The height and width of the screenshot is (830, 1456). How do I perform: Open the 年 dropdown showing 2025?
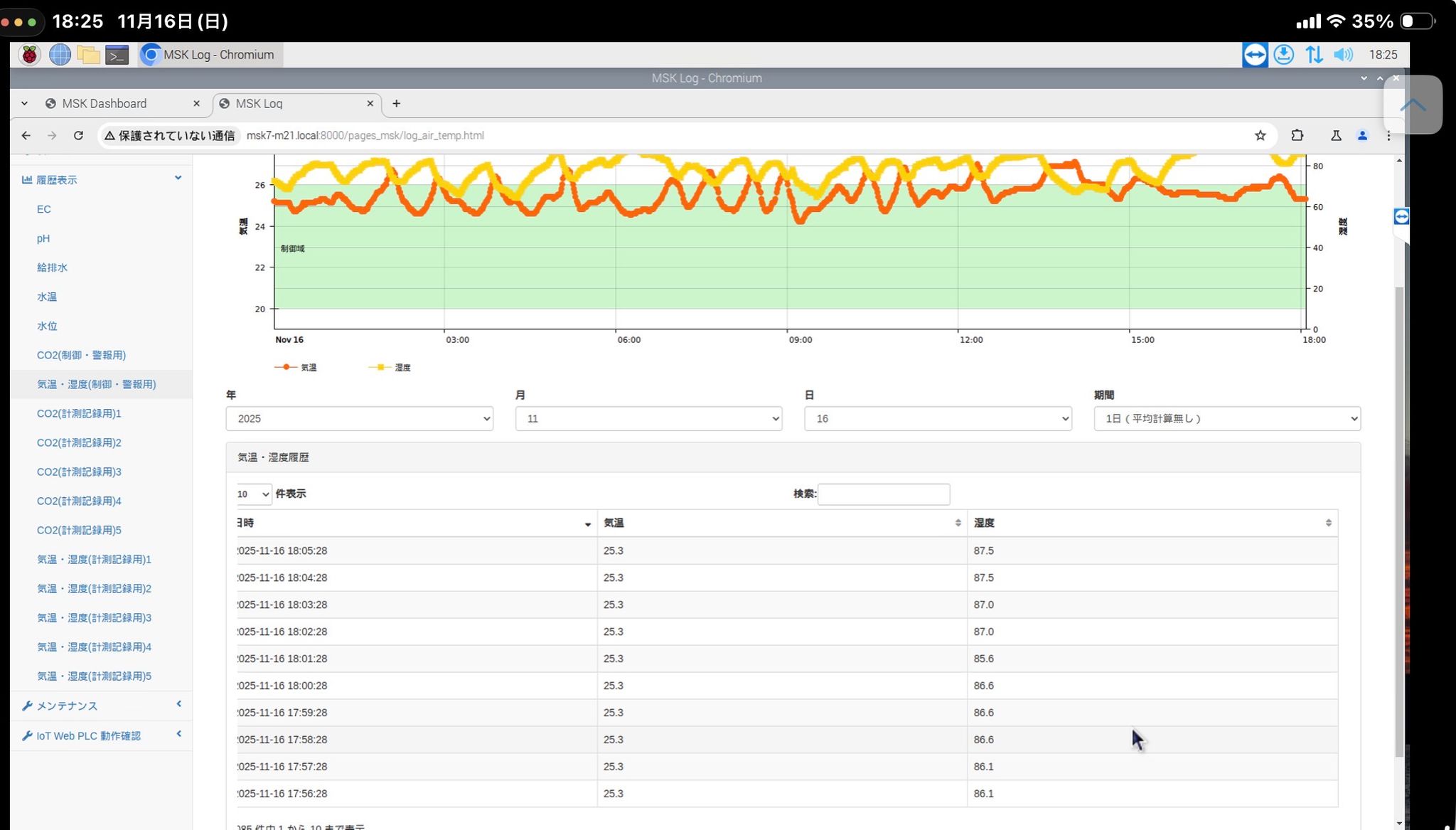pos(359,418)
